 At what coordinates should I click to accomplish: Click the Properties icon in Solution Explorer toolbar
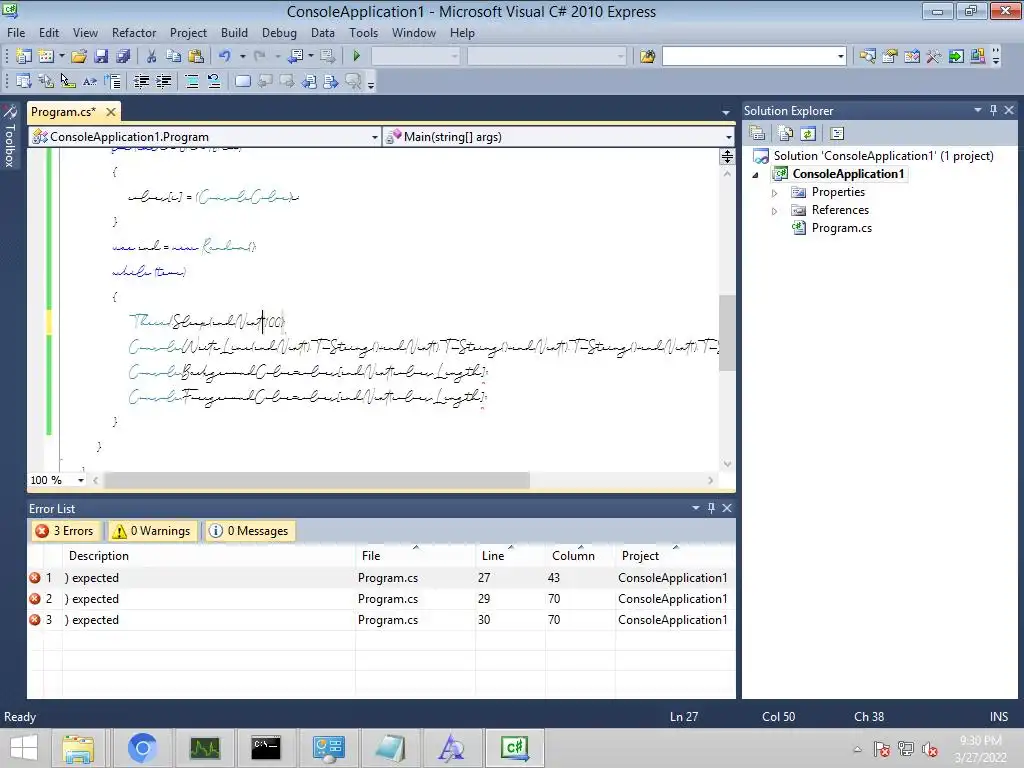pos(757,134)
